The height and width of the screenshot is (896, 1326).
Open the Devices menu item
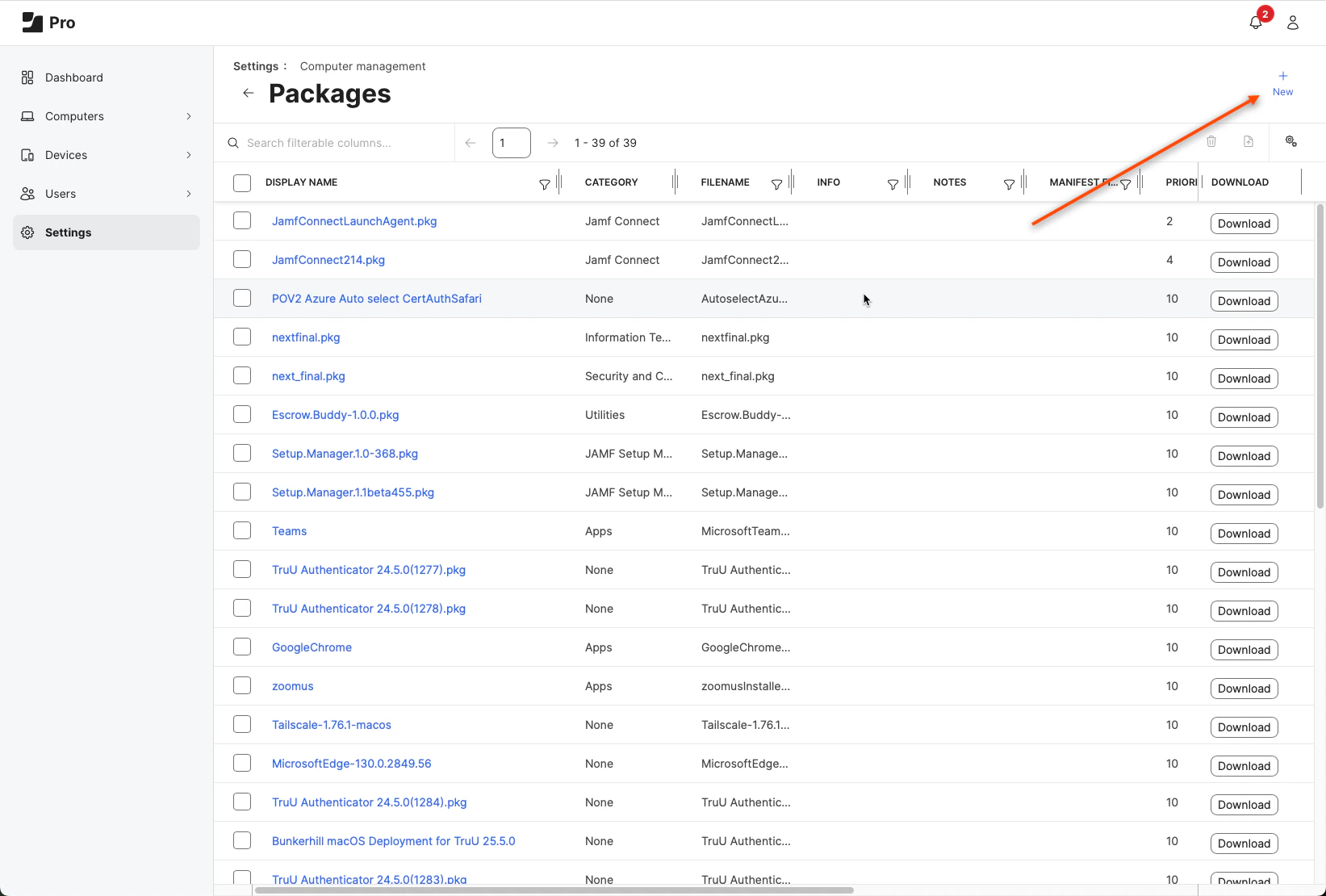coord(107,155)
